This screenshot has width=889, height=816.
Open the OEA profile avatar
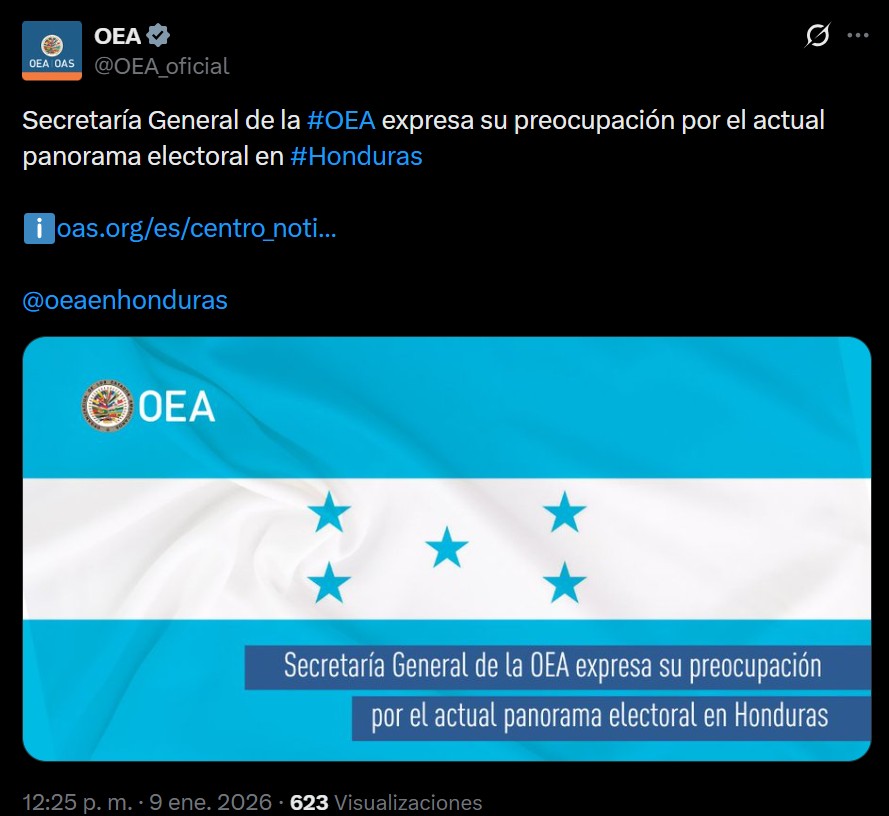click(52, 51)
